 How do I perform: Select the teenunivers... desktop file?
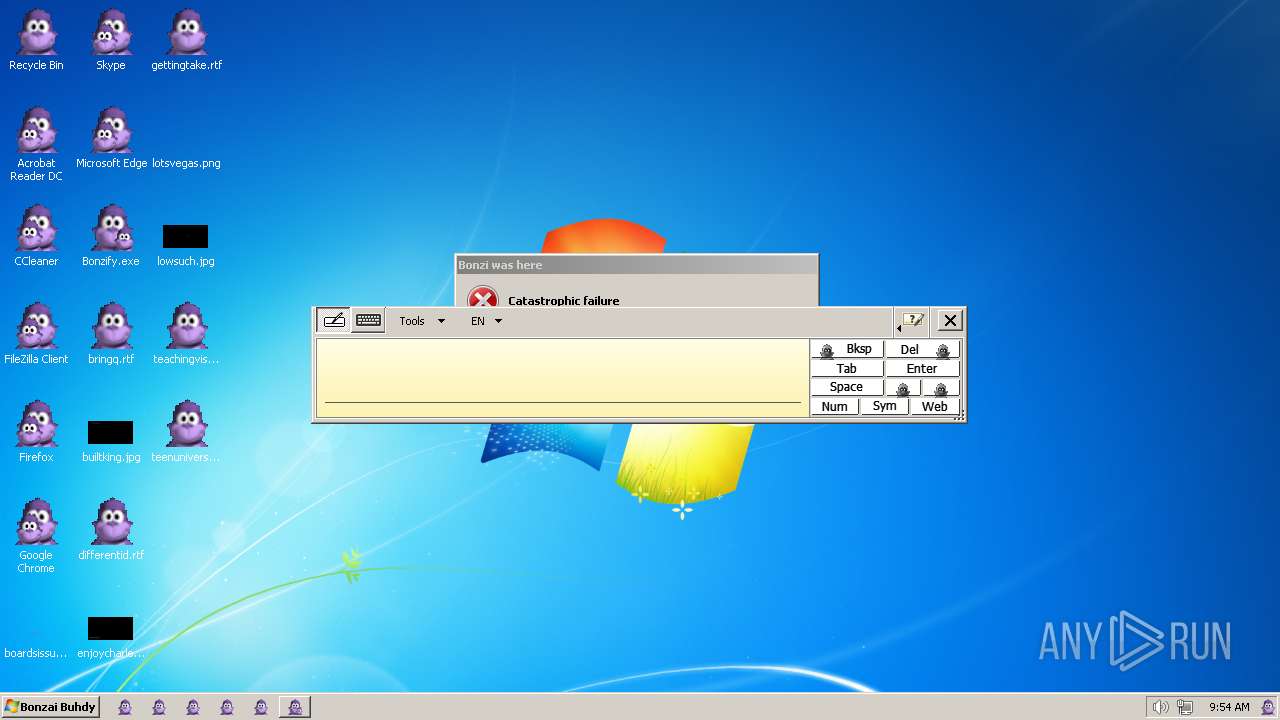point(186,432)
